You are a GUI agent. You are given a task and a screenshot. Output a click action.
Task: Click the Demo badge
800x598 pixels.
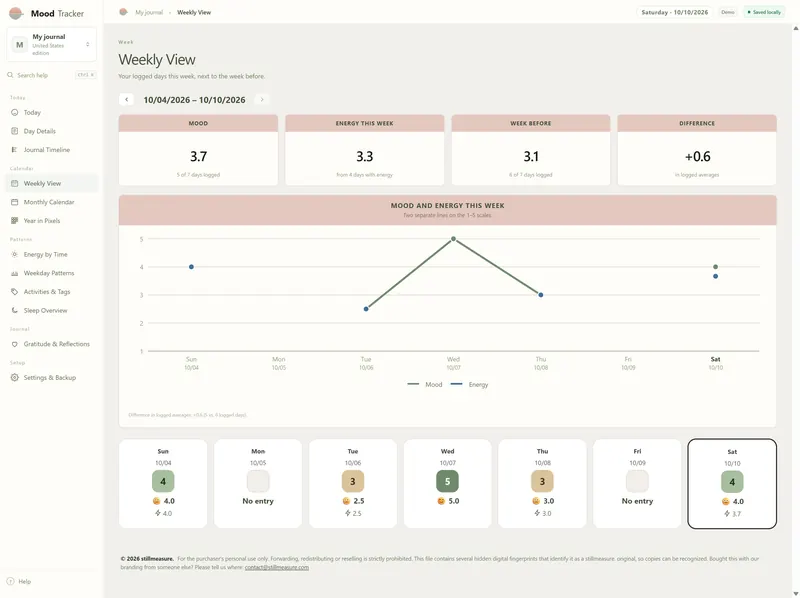[x=728, y=12]
